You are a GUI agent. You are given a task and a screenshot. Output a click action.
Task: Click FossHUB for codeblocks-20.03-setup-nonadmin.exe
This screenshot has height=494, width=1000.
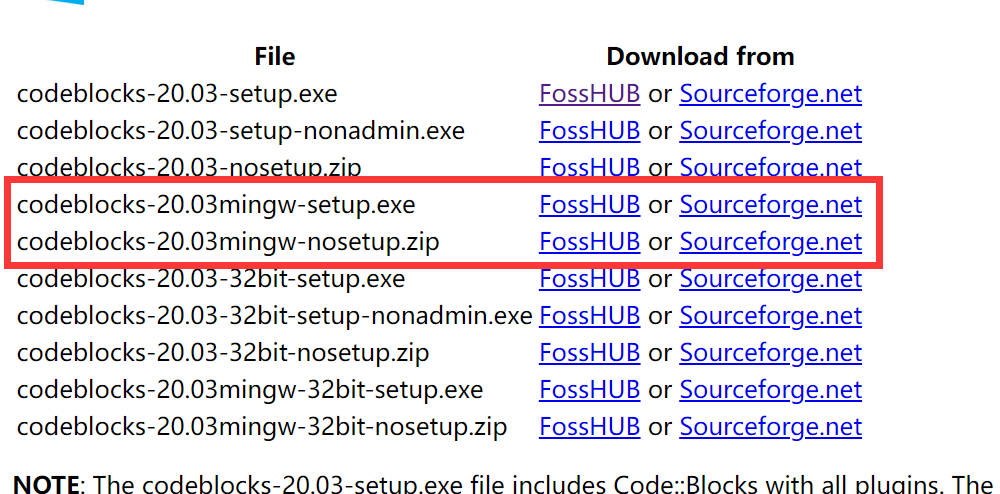click(x=589, y=131)
